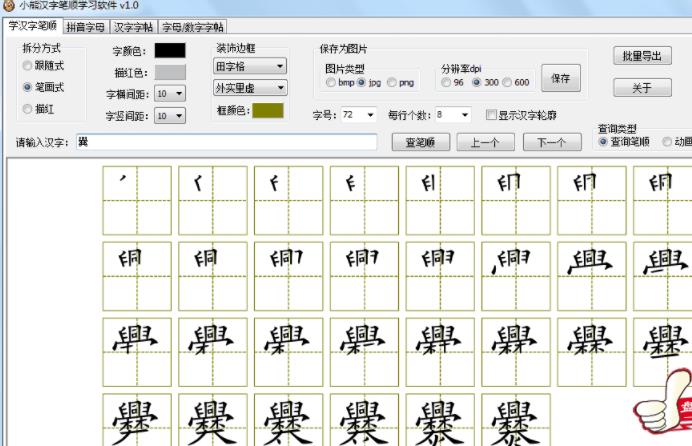Image resolution: width=692 pixels, height=446 pixels.
Task: Expand the 外实里虚 line style dropdown
Action: click(250, 88)
